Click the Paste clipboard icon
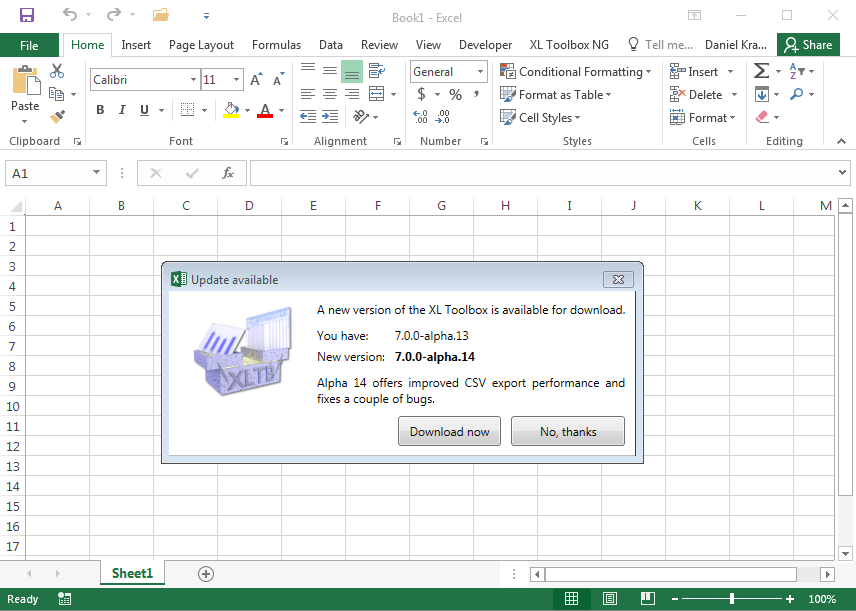The height and width of the screenshot is (611, 856). tap(26, 80)
